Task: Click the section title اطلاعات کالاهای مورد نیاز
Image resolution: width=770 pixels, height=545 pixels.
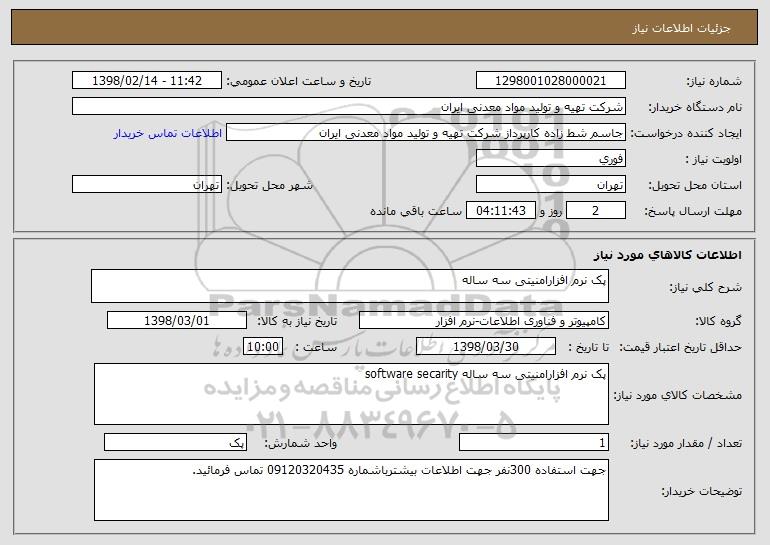Action: click(x=668, y=255)
